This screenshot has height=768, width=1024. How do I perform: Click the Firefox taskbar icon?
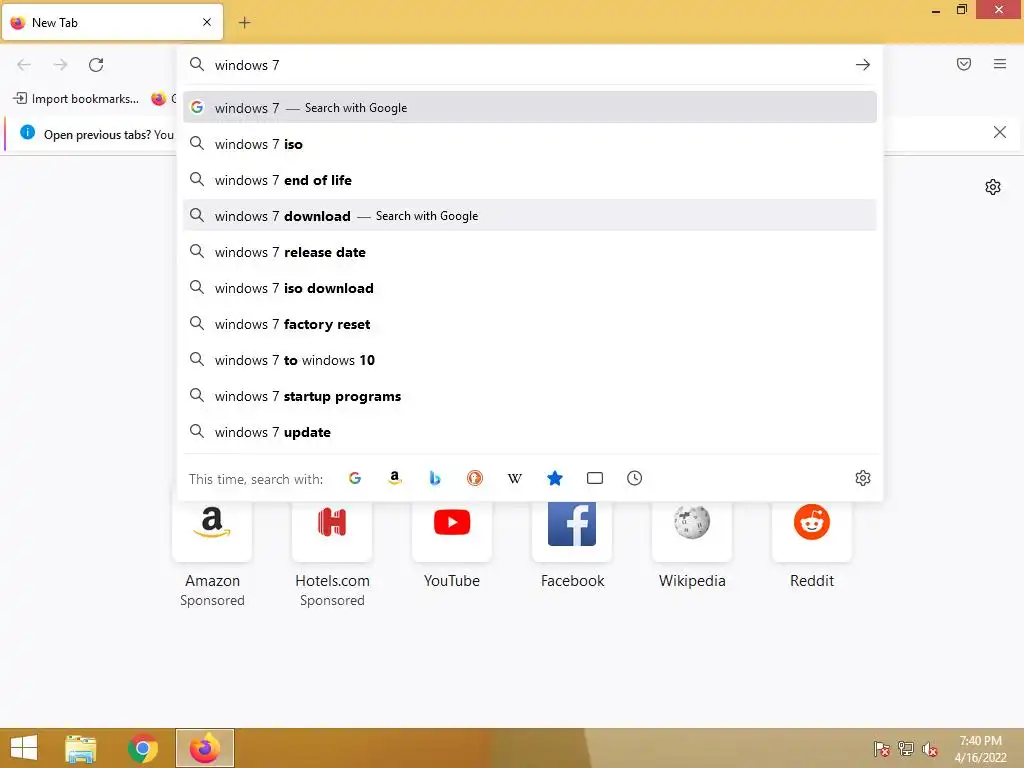point(205,748)
